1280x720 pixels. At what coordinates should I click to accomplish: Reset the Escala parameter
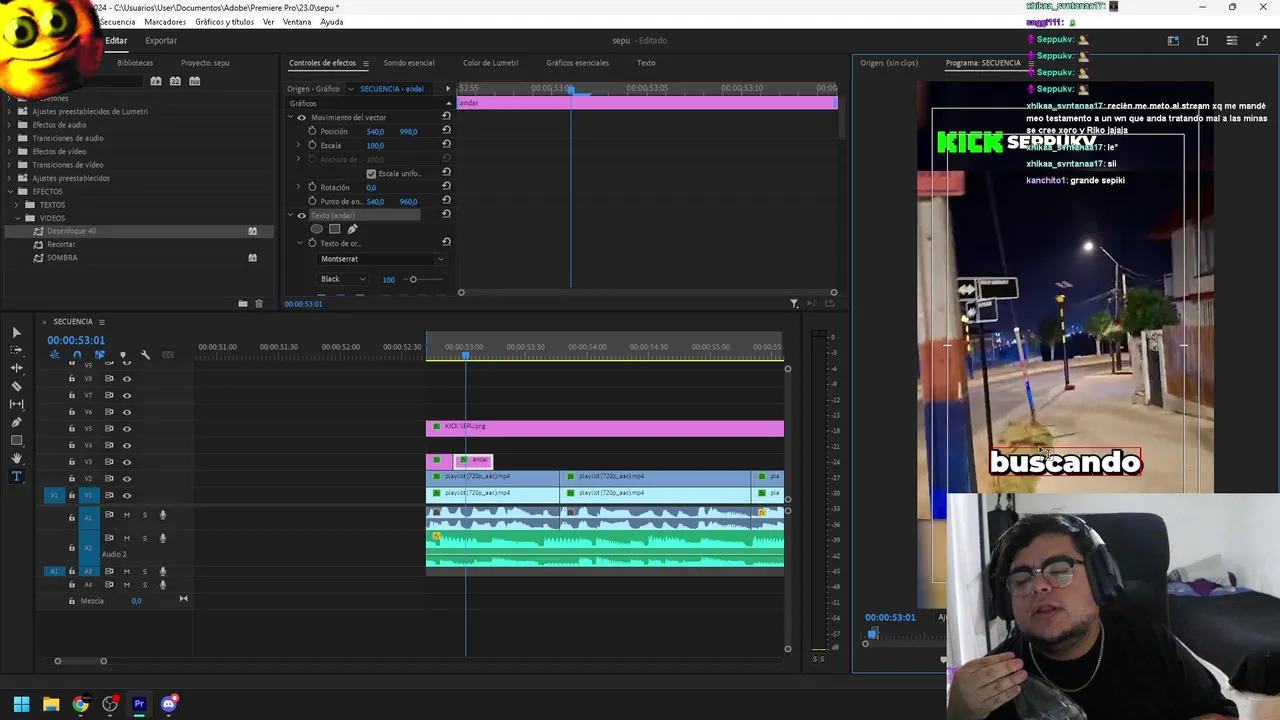point(446,145)
